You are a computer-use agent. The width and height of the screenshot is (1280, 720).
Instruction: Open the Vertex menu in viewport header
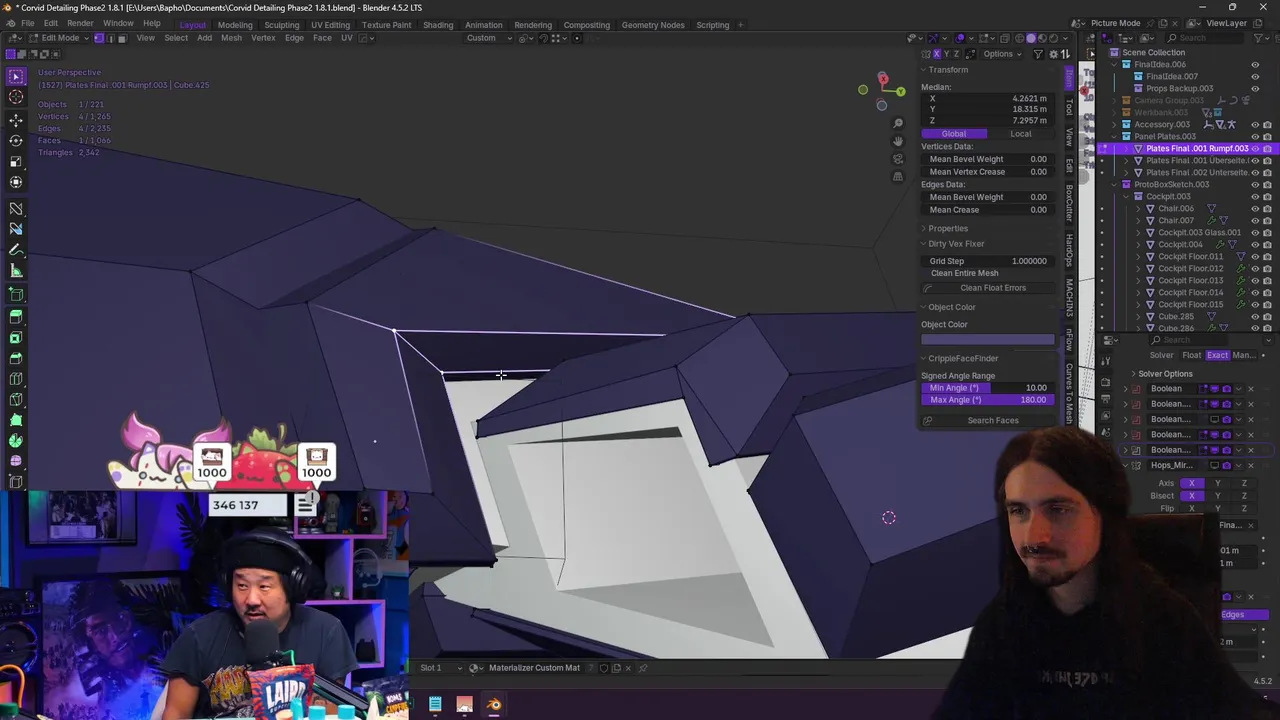point(263,38)
